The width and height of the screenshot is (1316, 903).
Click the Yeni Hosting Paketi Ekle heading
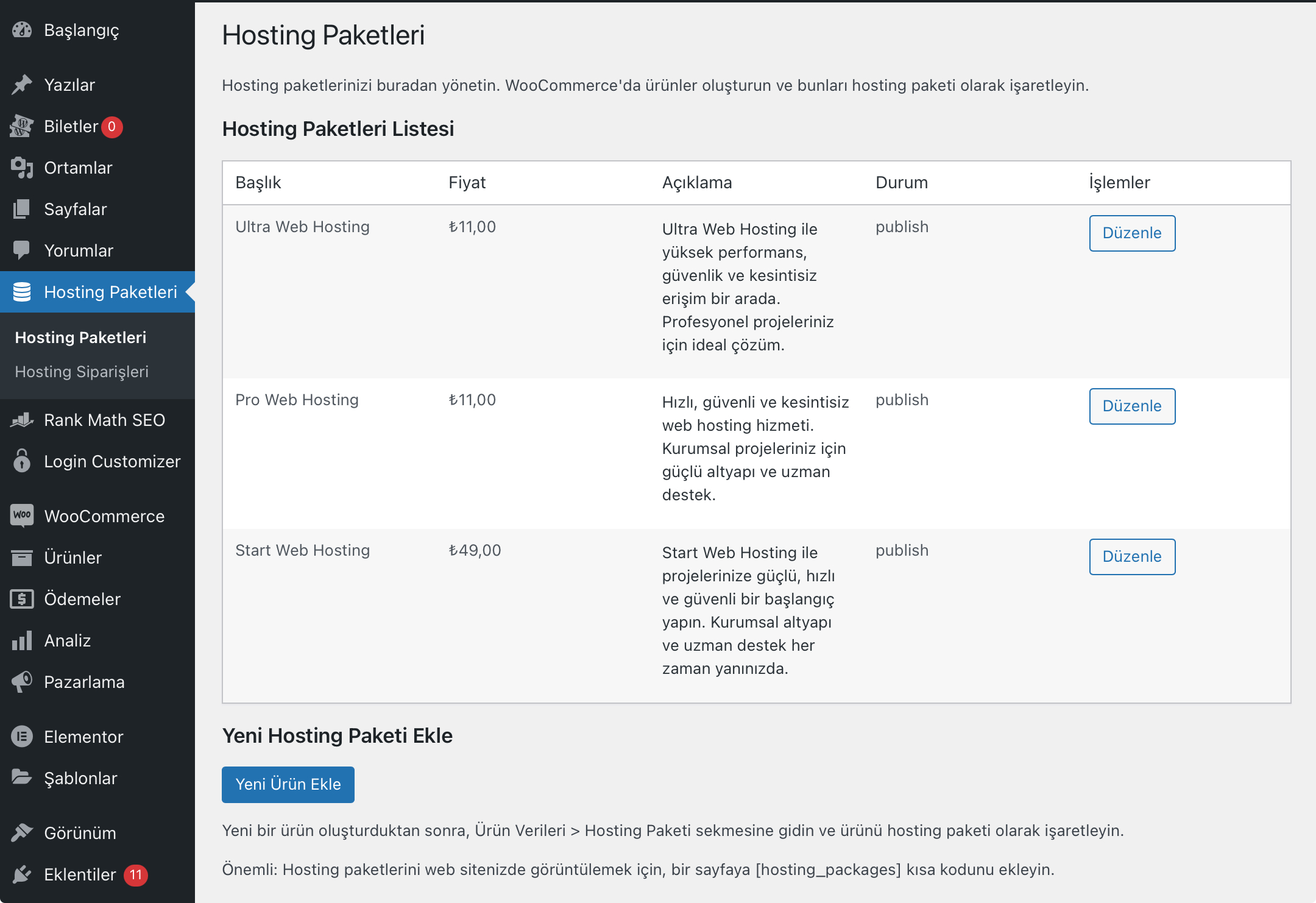(337, 735)
